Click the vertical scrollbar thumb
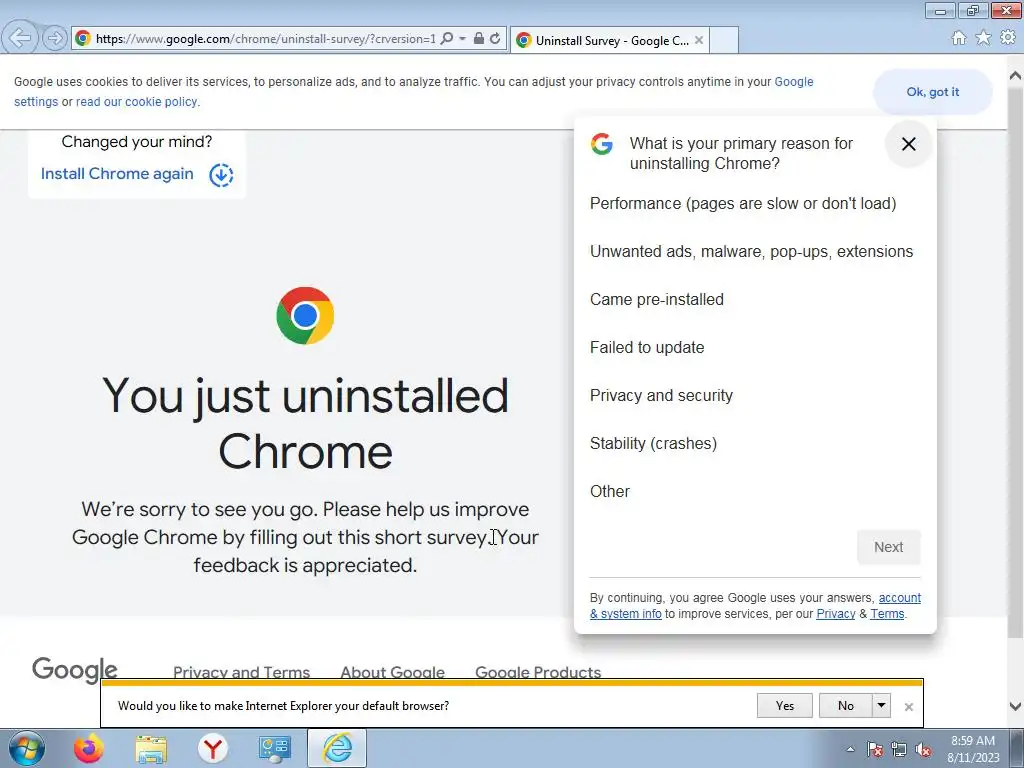This screenshot has height=768, width=1024. [x=1016, y=363]
